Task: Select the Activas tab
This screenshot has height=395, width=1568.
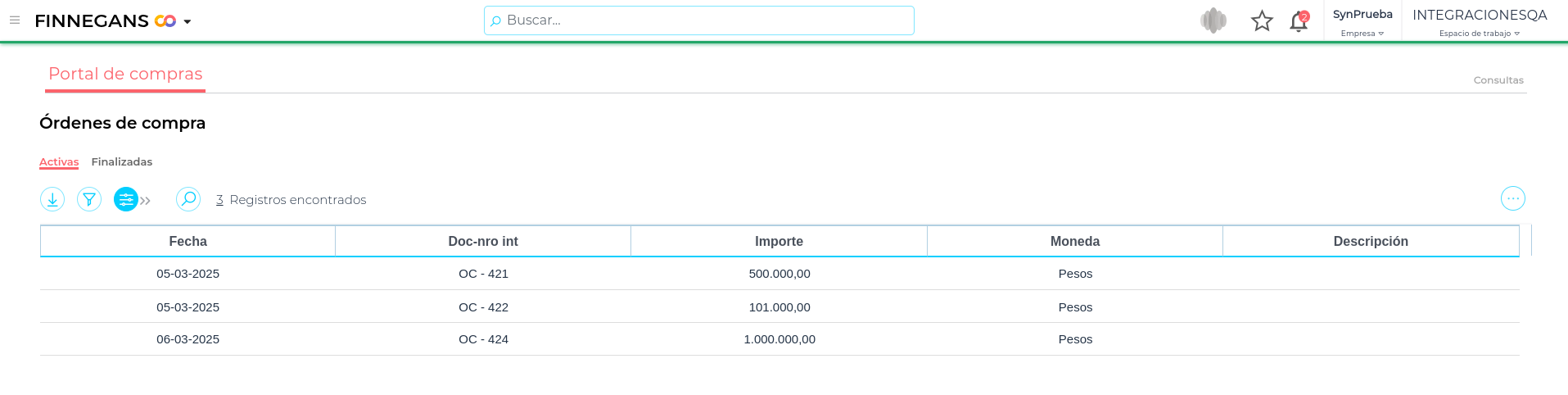Action: tap(59, 162)
